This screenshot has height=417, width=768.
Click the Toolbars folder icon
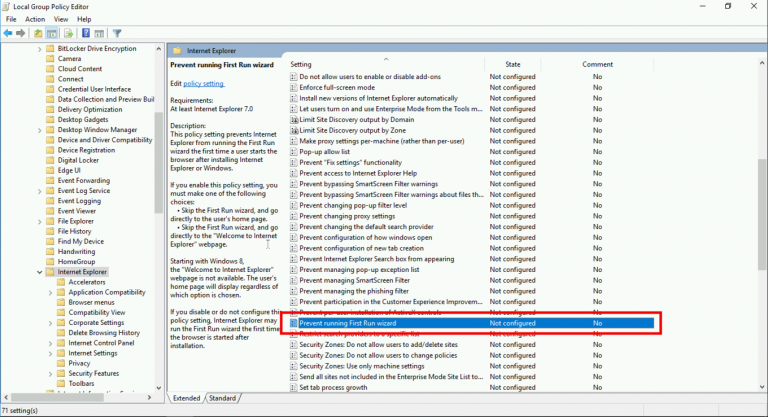point(61,384)
